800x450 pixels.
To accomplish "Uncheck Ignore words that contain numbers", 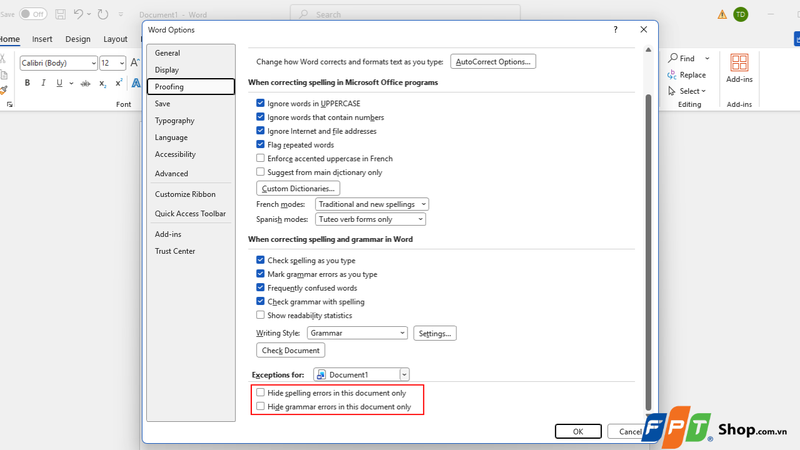I will (260, 117).
